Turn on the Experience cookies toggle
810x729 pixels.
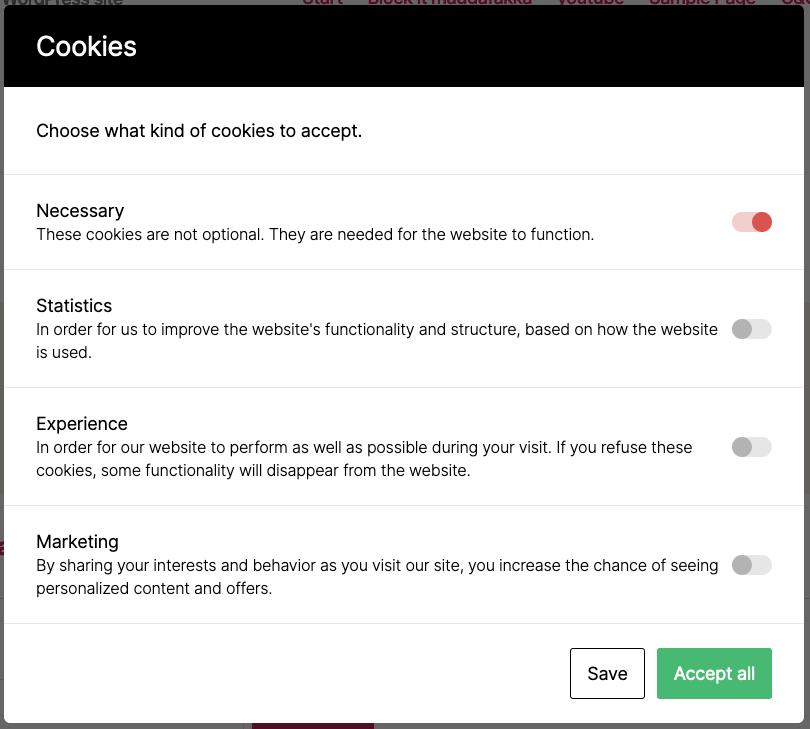coord(752,447)
